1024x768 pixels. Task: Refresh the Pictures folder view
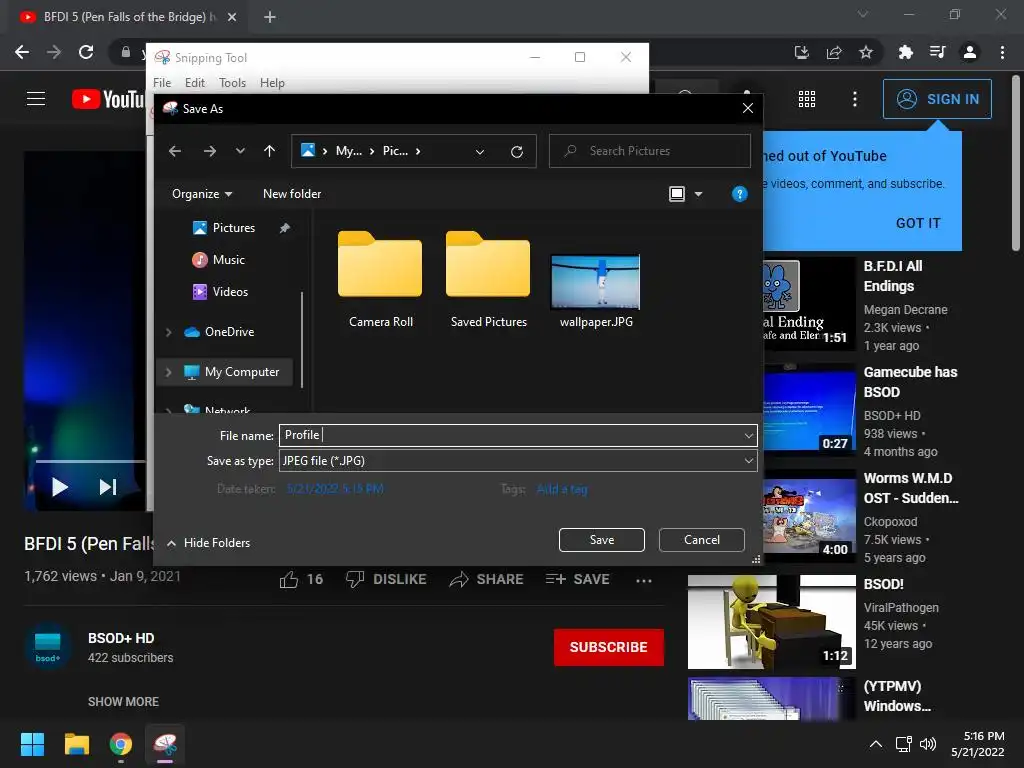point(517,152)
